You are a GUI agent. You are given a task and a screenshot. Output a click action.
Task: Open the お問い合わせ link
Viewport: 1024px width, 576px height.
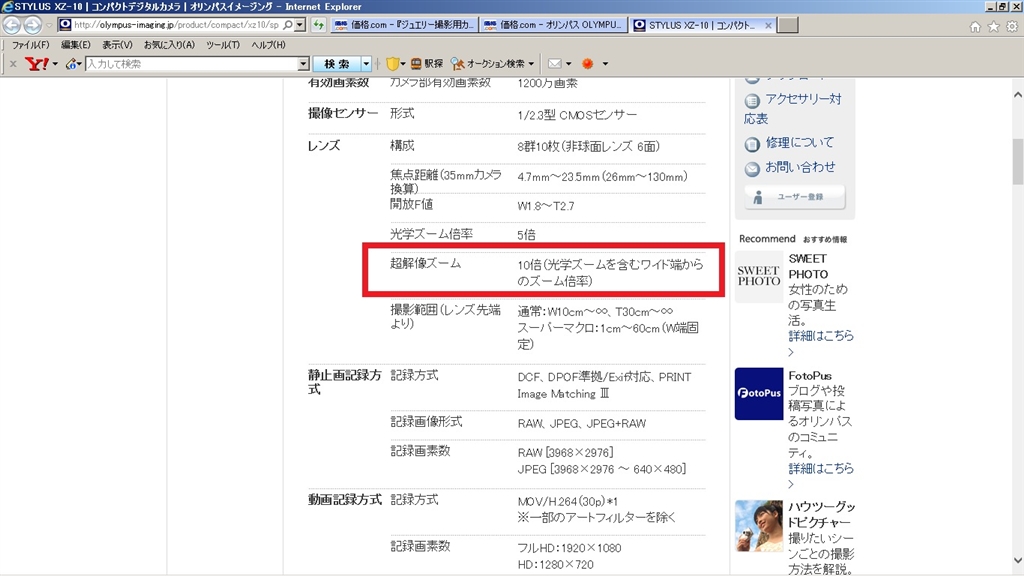pos(800,167)
